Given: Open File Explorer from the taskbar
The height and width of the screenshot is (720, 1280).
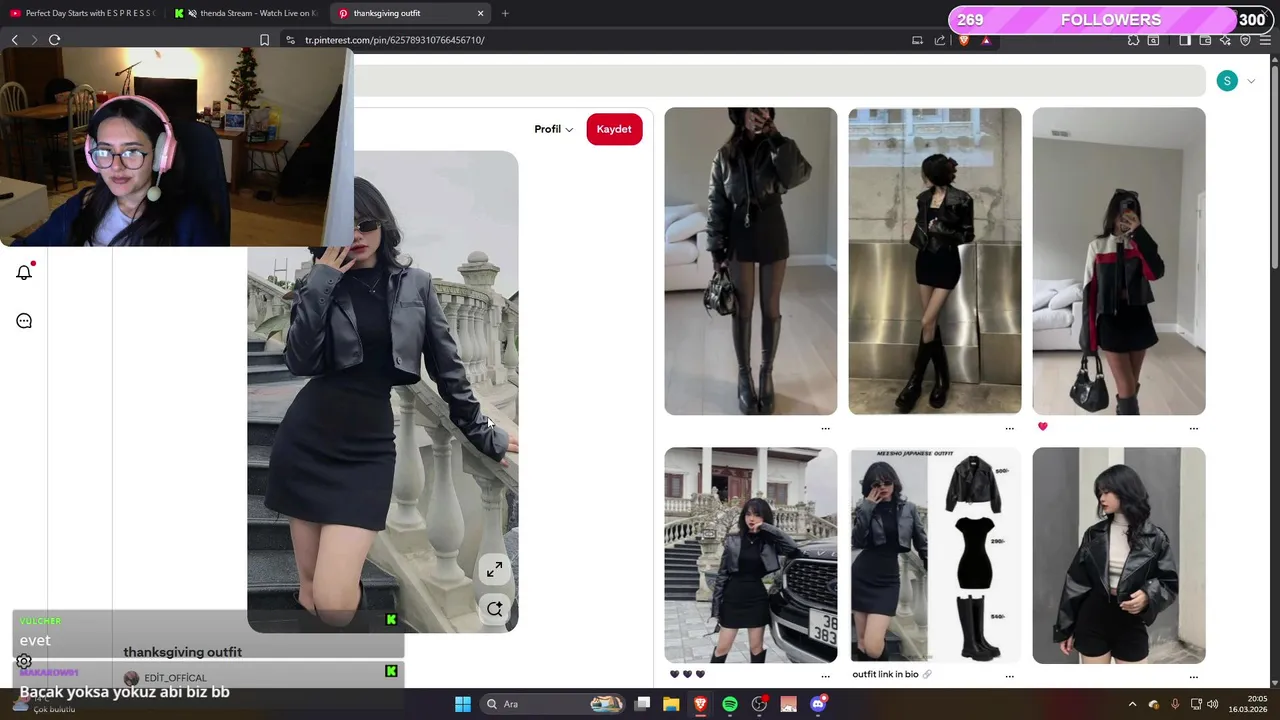Looking at the screenshot, I should click(671, 704).
